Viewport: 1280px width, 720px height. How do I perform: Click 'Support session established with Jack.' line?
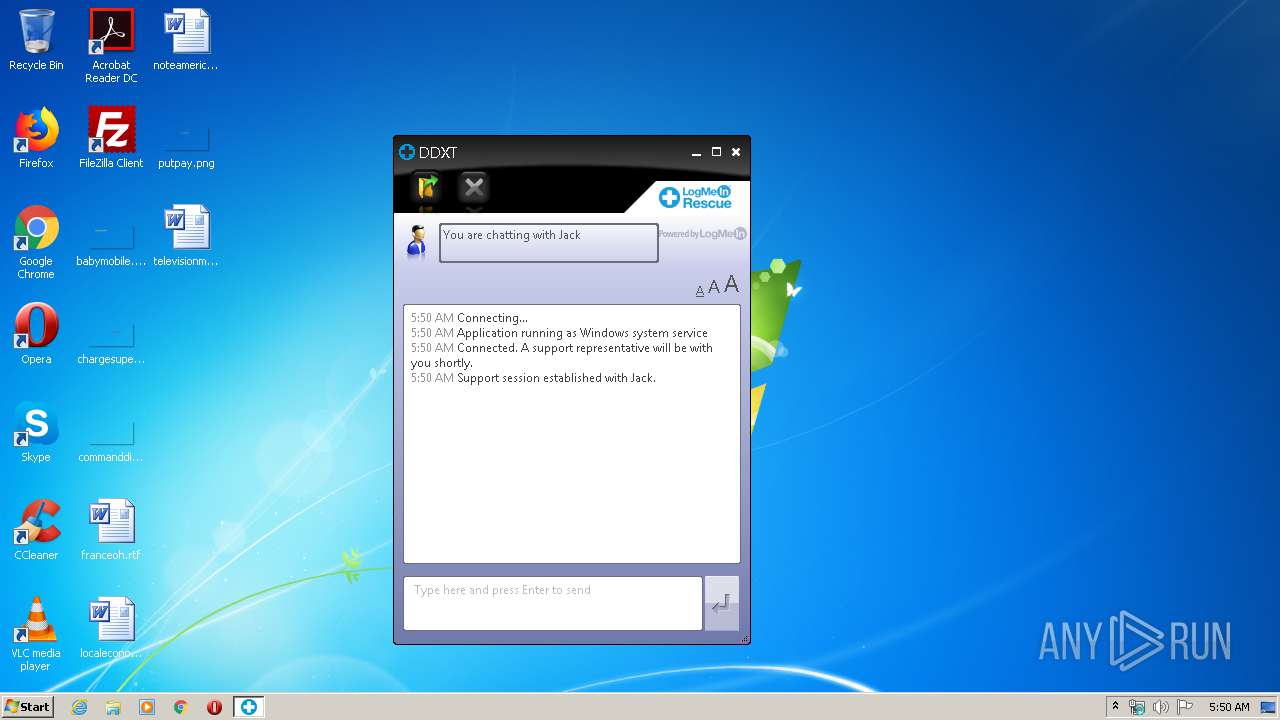(556, 378)
